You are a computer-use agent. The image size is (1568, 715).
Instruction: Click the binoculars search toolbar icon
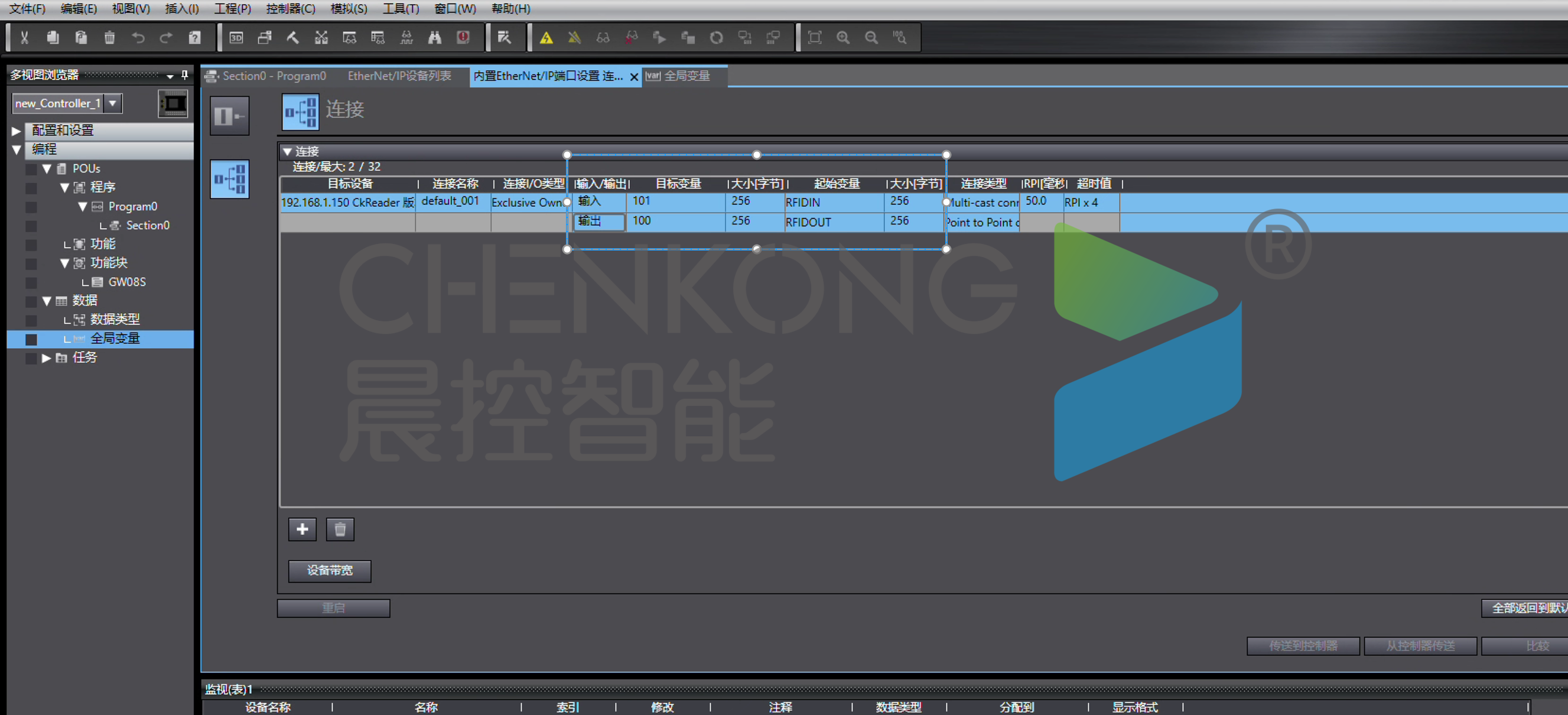point(435,38)
